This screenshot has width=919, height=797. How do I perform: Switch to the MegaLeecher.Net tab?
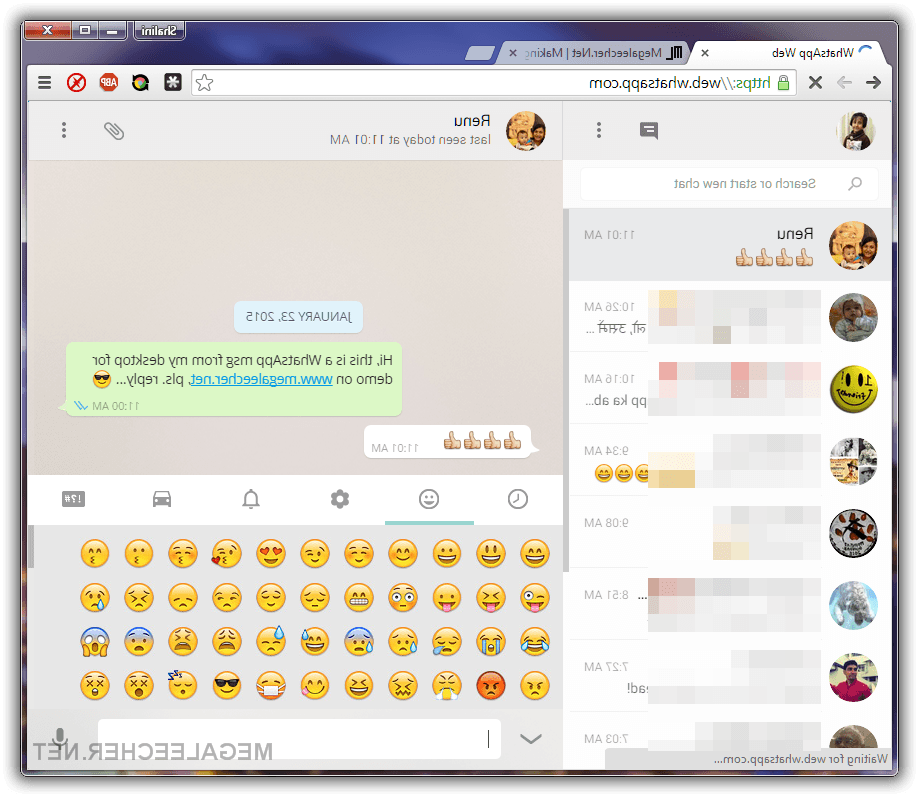click(x=595, y=53)
